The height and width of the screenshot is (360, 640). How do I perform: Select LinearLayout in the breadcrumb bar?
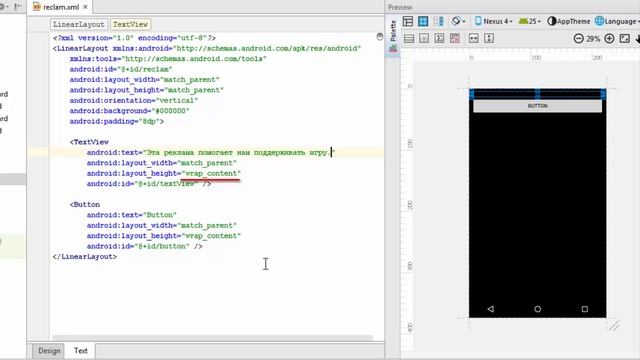[79, 24]
